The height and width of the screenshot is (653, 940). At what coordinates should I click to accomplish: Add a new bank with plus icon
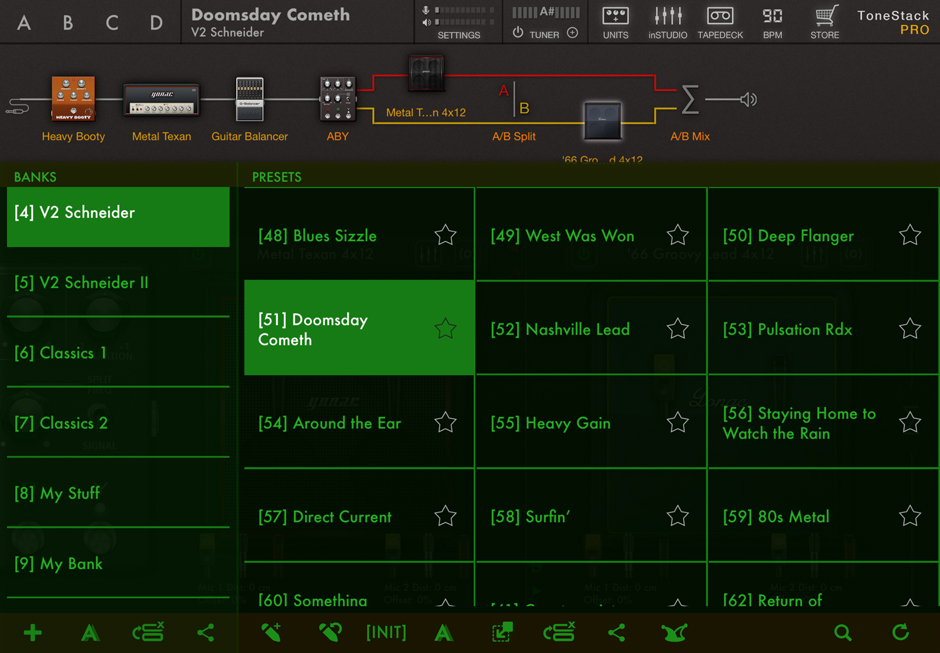point(32,633)
